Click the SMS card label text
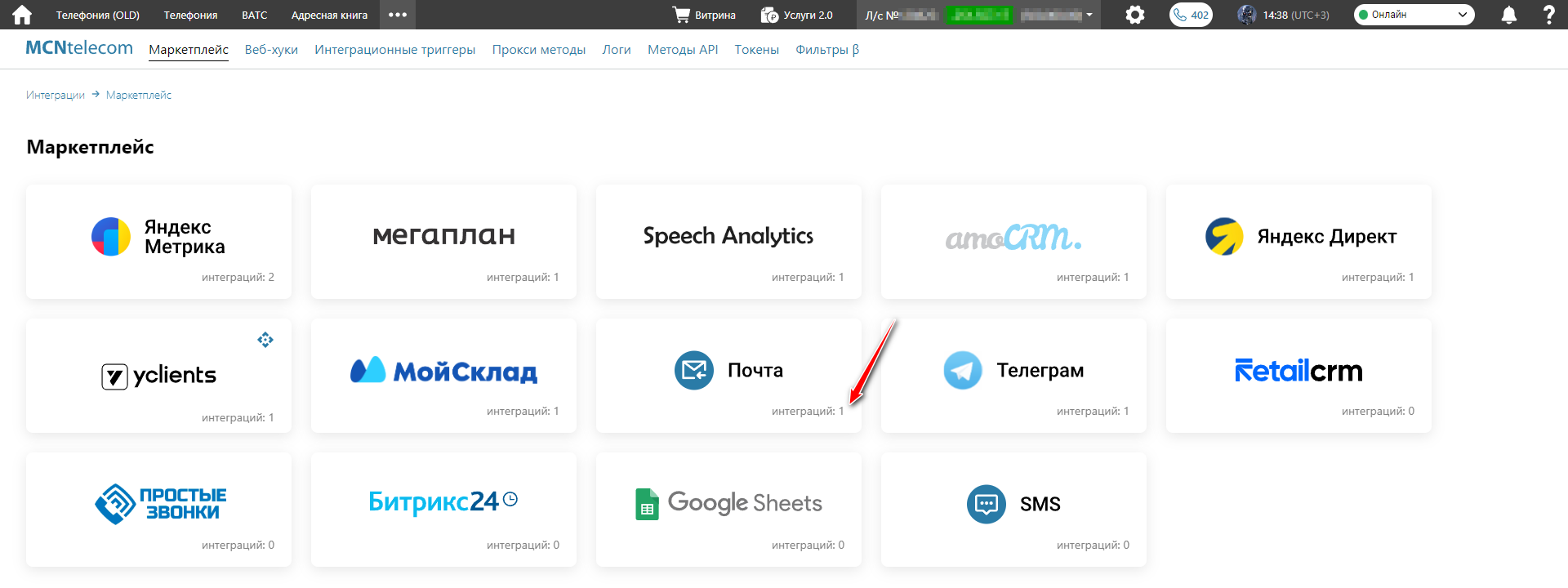The width and height of the screenshot is (1568, 588). pos(1040,505)
